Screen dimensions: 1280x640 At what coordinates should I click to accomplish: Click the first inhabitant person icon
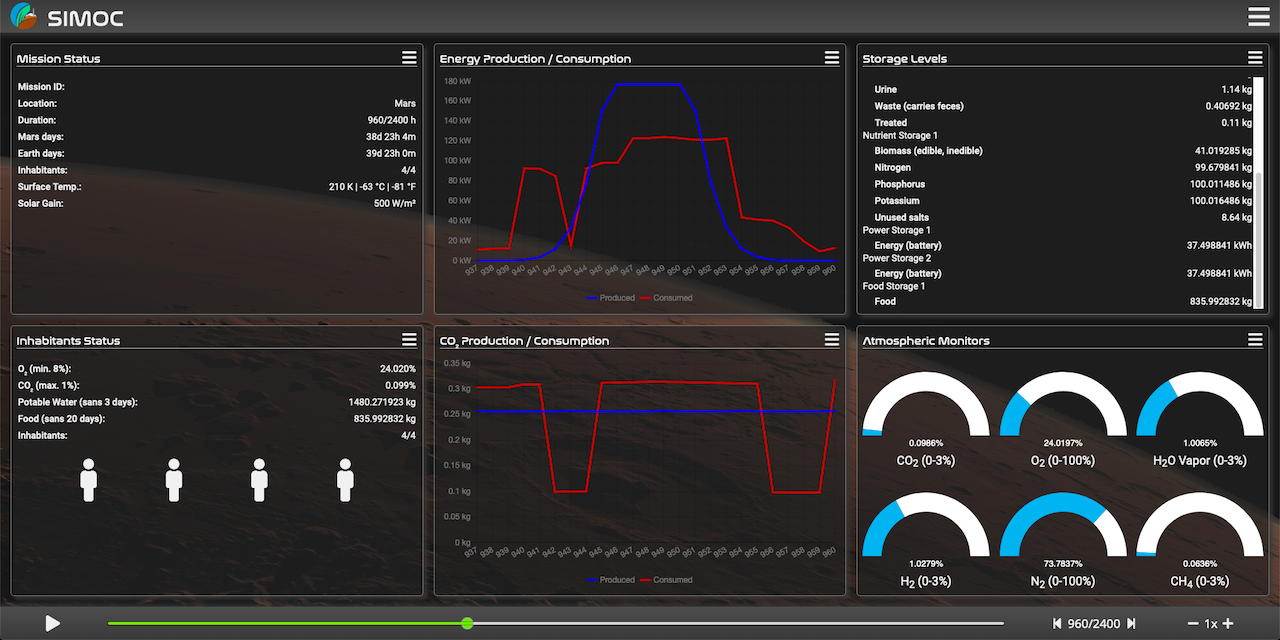point(88,480)
